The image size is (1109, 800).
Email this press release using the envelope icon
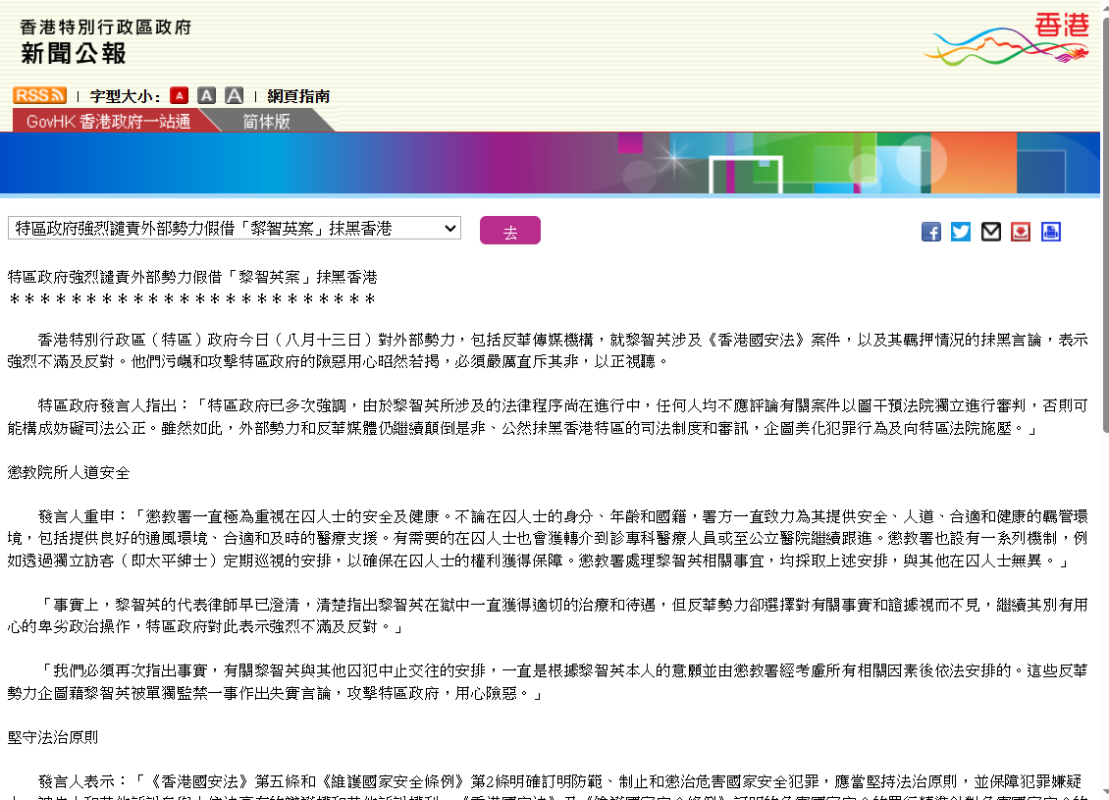991,232
